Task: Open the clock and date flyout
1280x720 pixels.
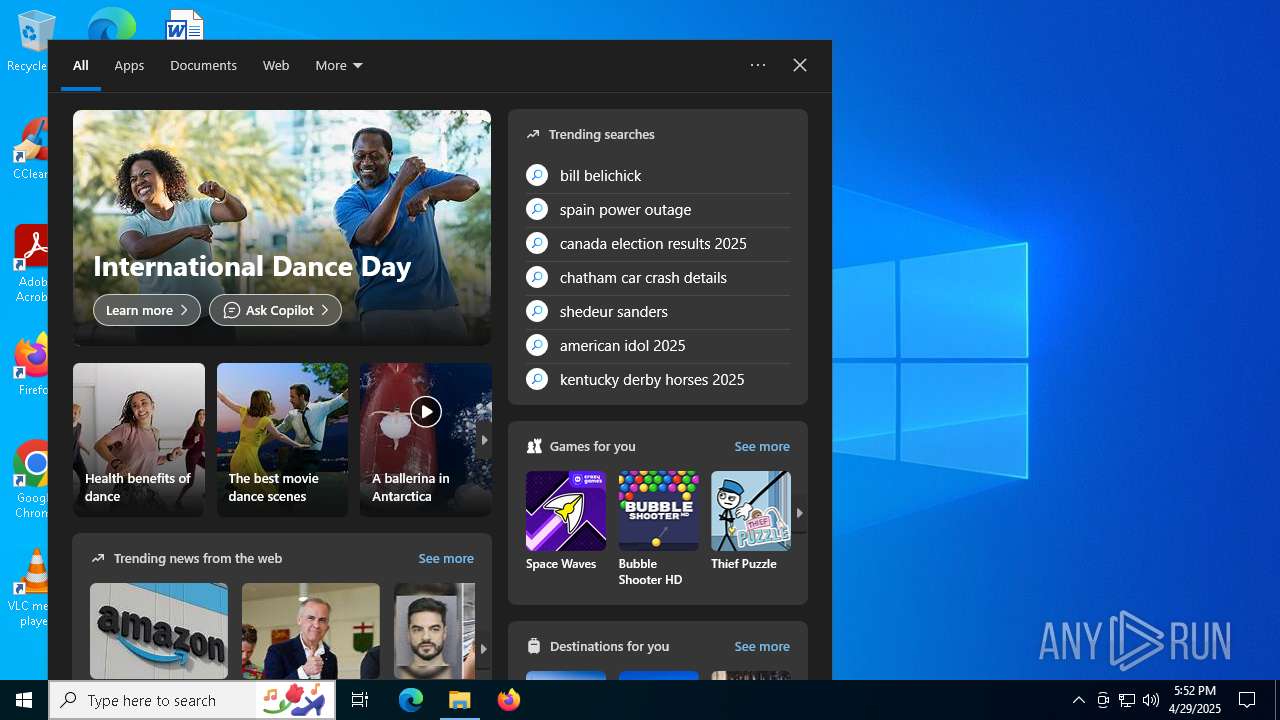Action: tap(1195, 700)
